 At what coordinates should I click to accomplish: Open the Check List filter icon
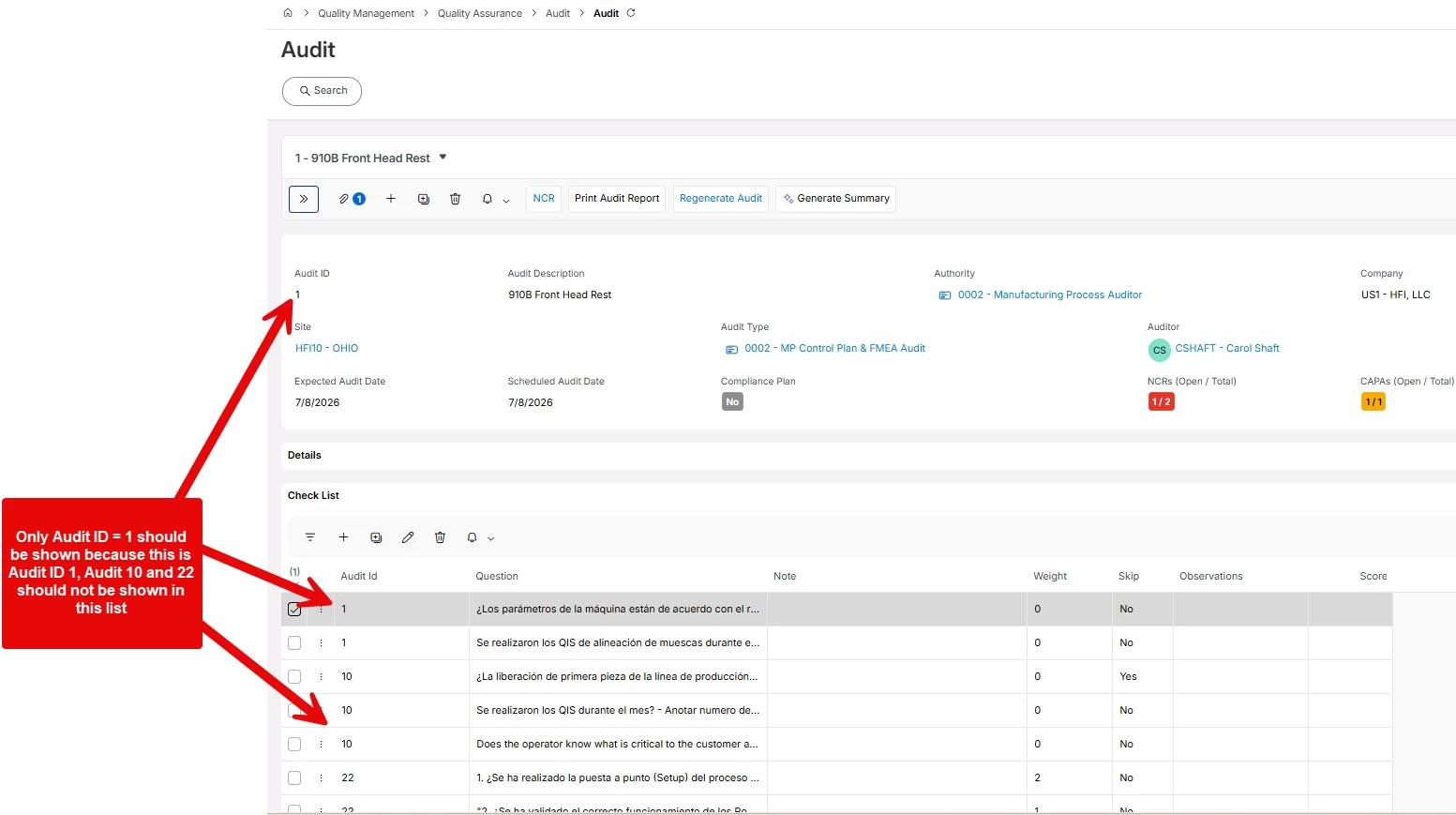tap(310, 537)
